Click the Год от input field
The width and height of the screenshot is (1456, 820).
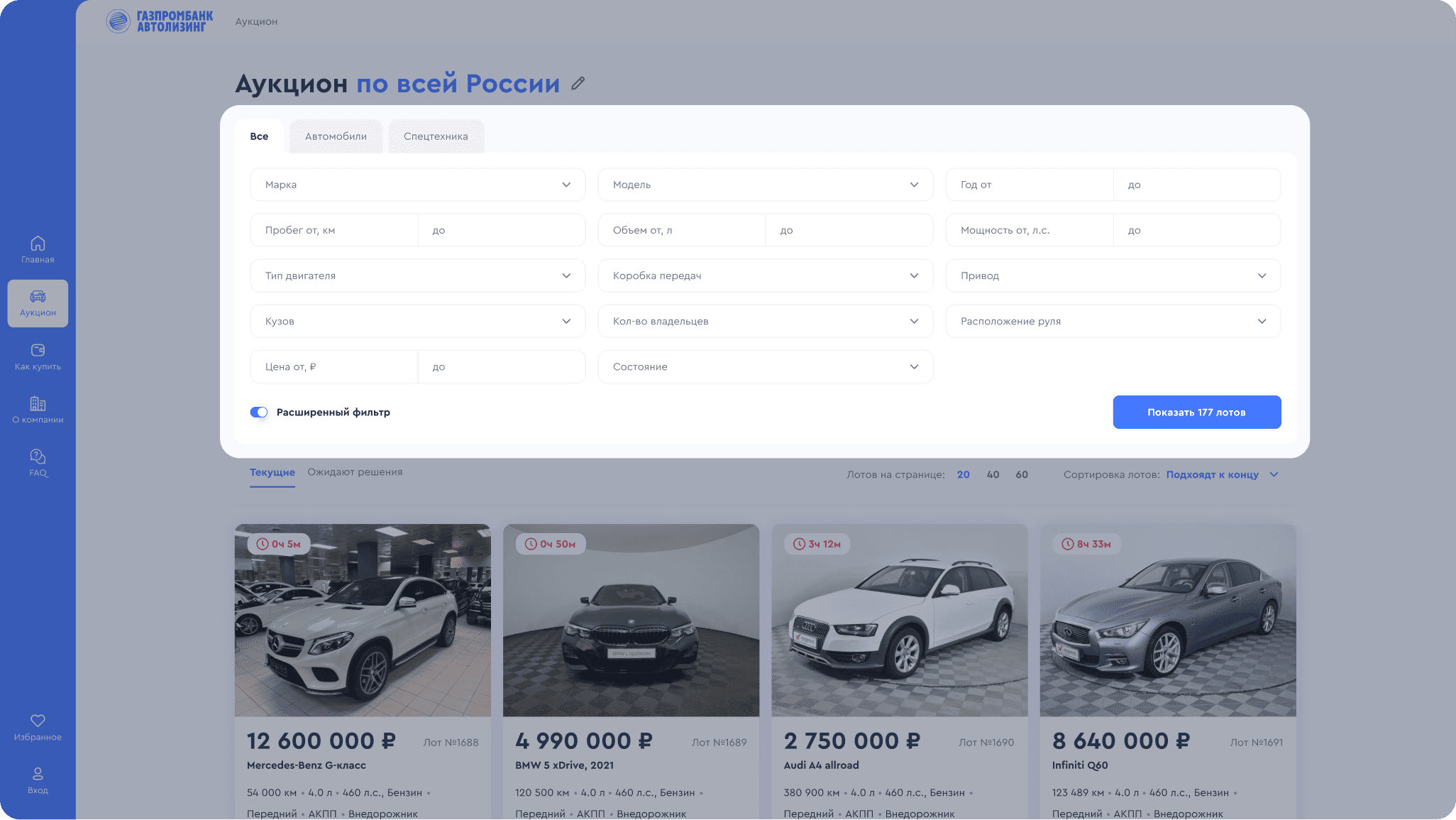[1030, 185]
